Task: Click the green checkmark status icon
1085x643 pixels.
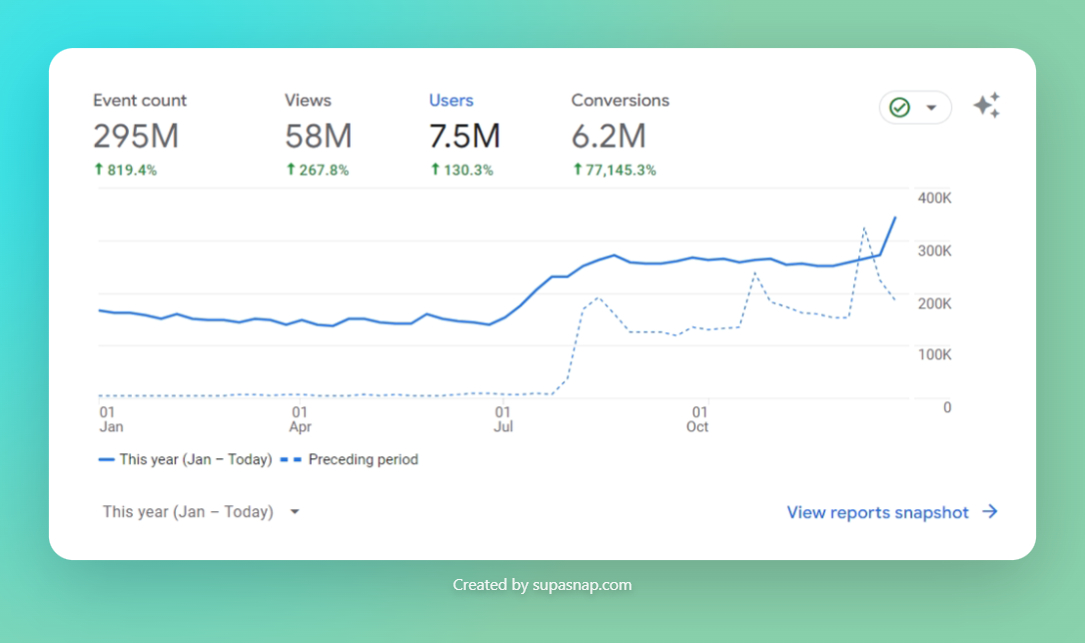Action: (x=899, y=107)
